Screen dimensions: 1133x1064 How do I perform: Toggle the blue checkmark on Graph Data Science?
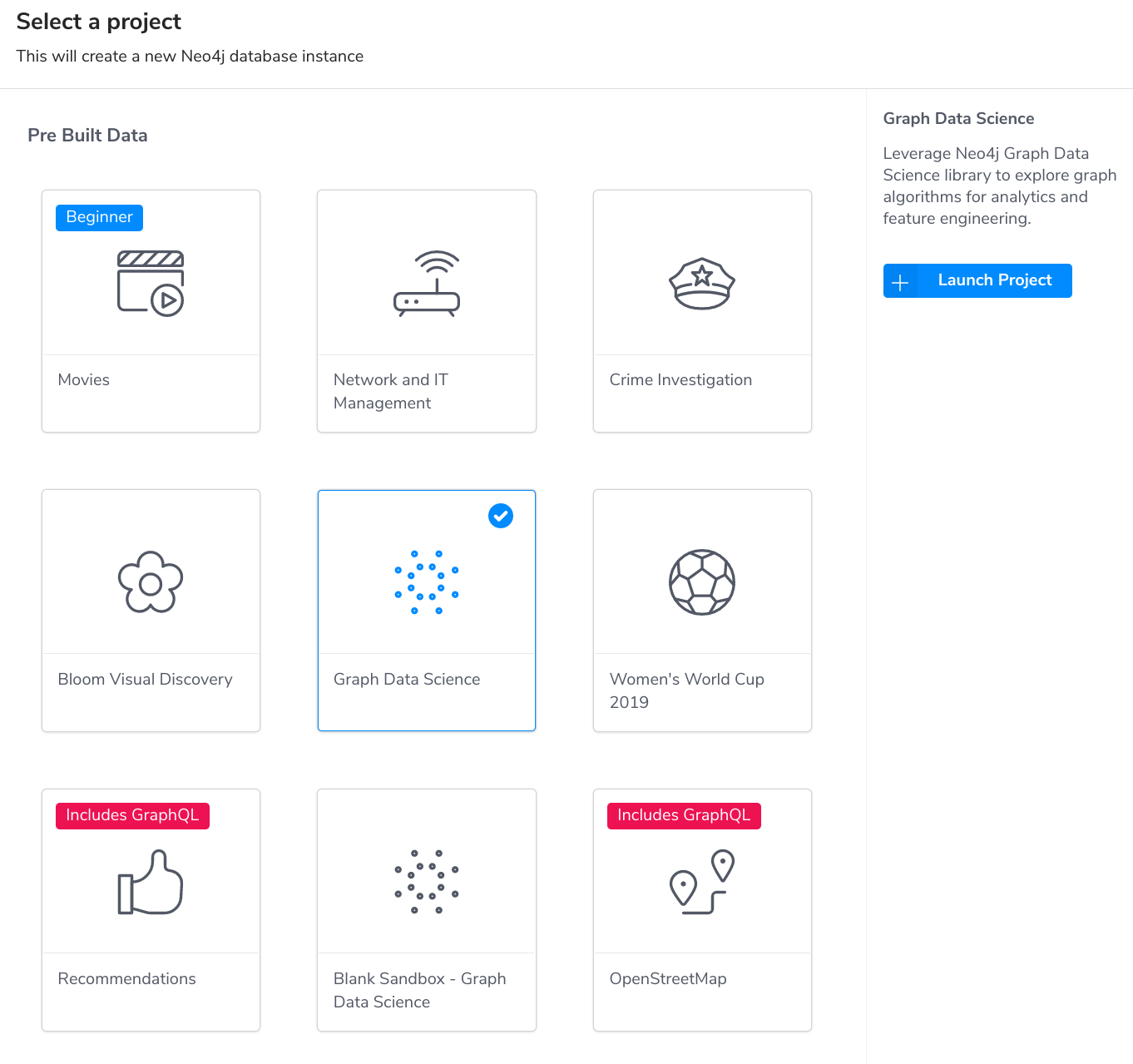(x=501, y=516)
